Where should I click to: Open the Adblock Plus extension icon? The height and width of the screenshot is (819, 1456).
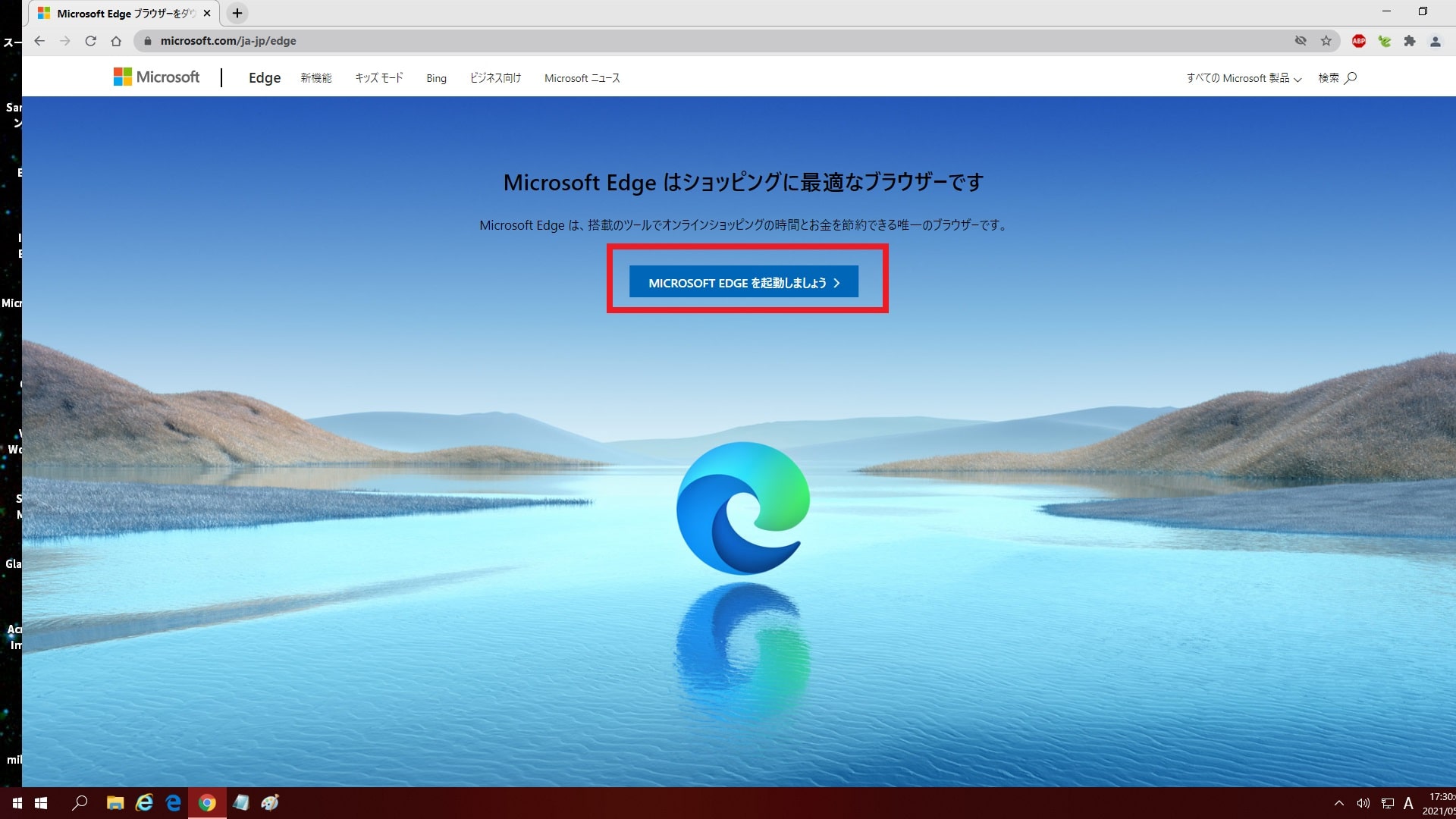point(1359,41)
